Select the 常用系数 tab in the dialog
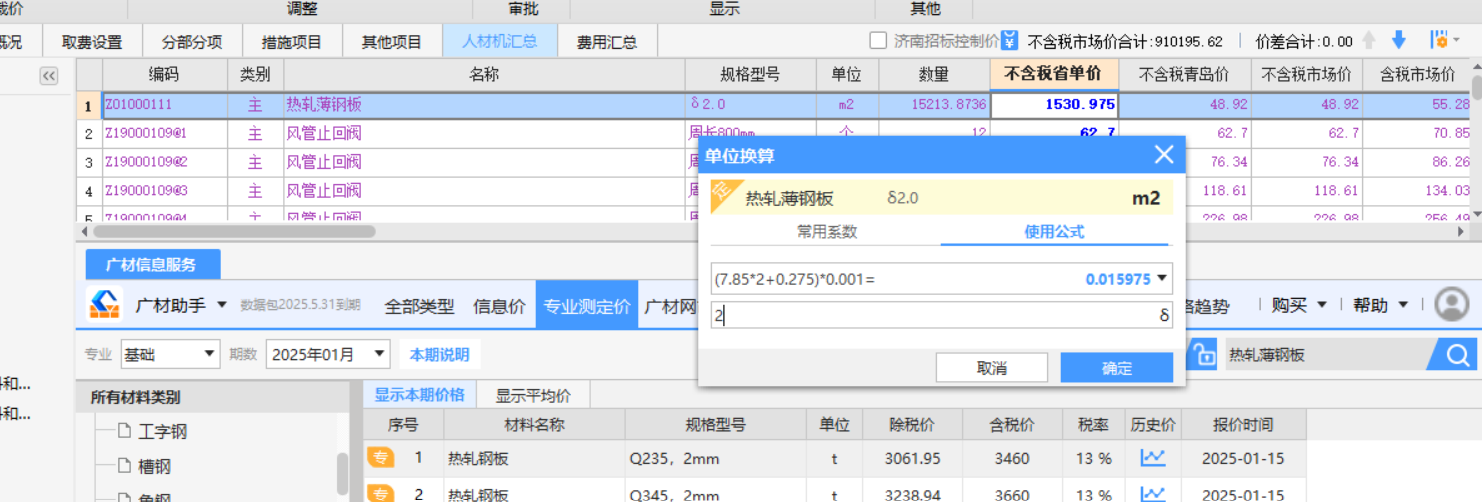This screenshot has width=1482, height=502. click(827, 231)
